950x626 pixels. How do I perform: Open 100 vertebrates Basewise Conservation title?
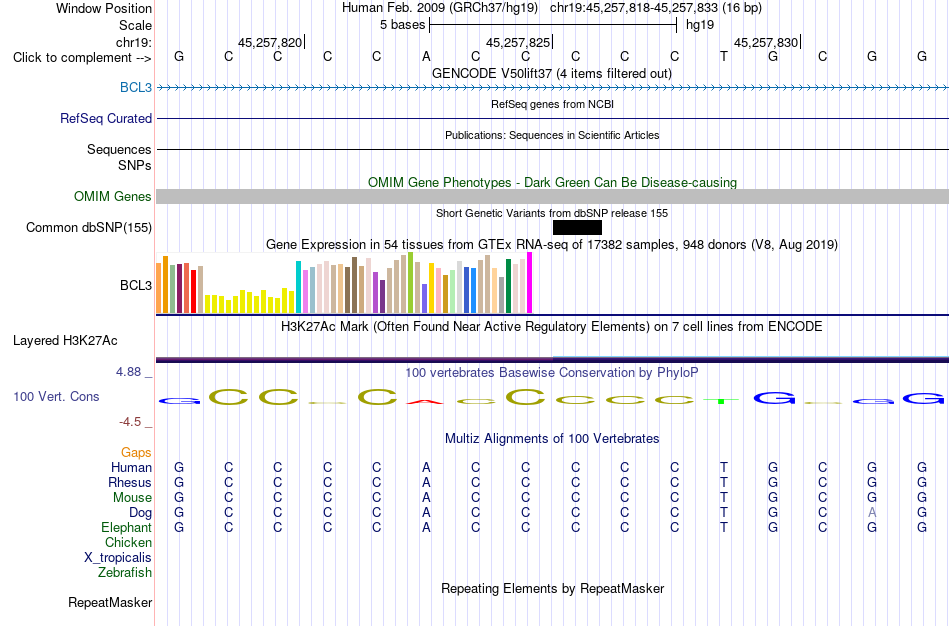pyautogui.click(x=552, y=373)
